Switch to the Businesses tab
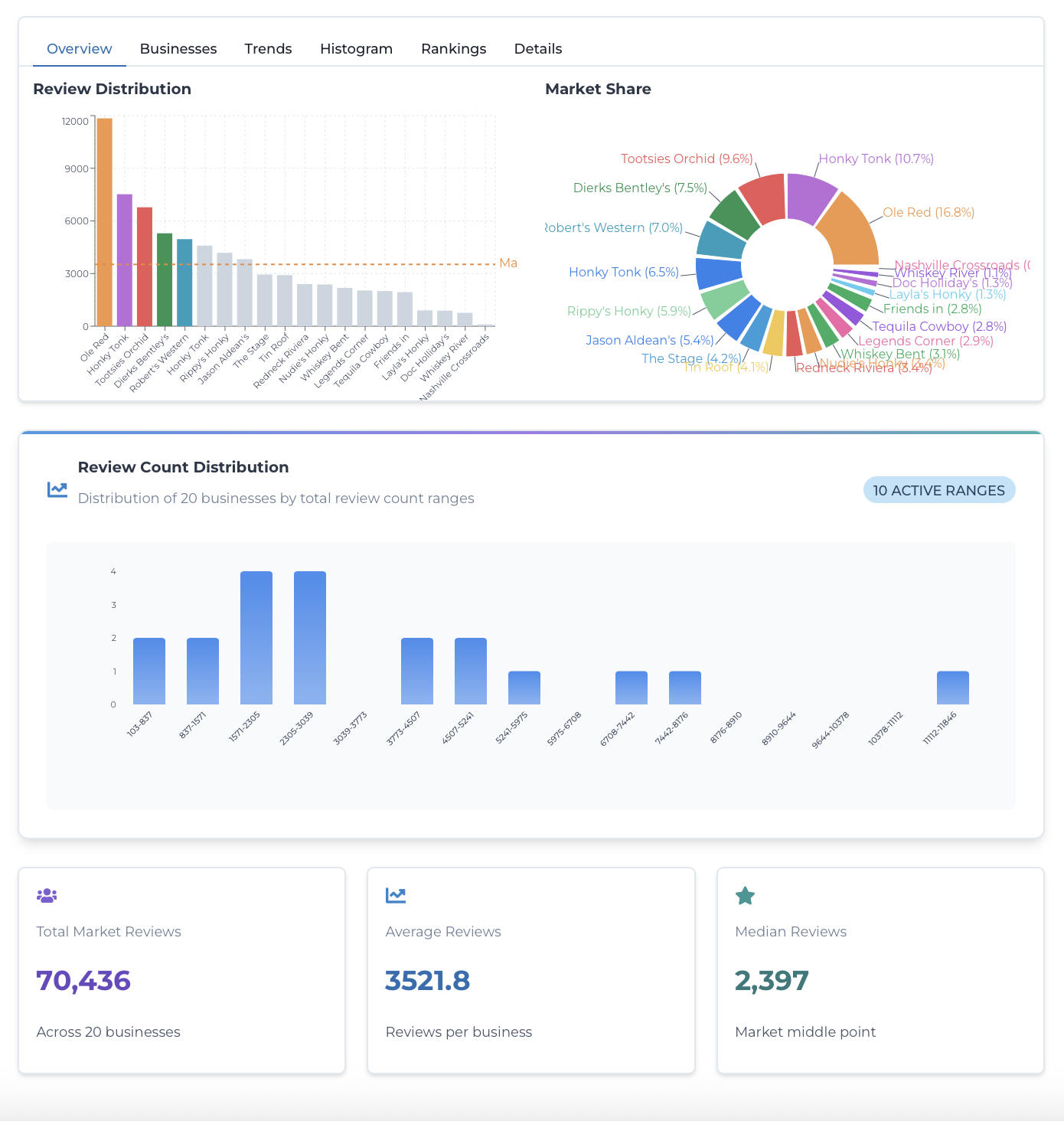This screenshot has width=1064, height=1121. click(x=178, y=49)
